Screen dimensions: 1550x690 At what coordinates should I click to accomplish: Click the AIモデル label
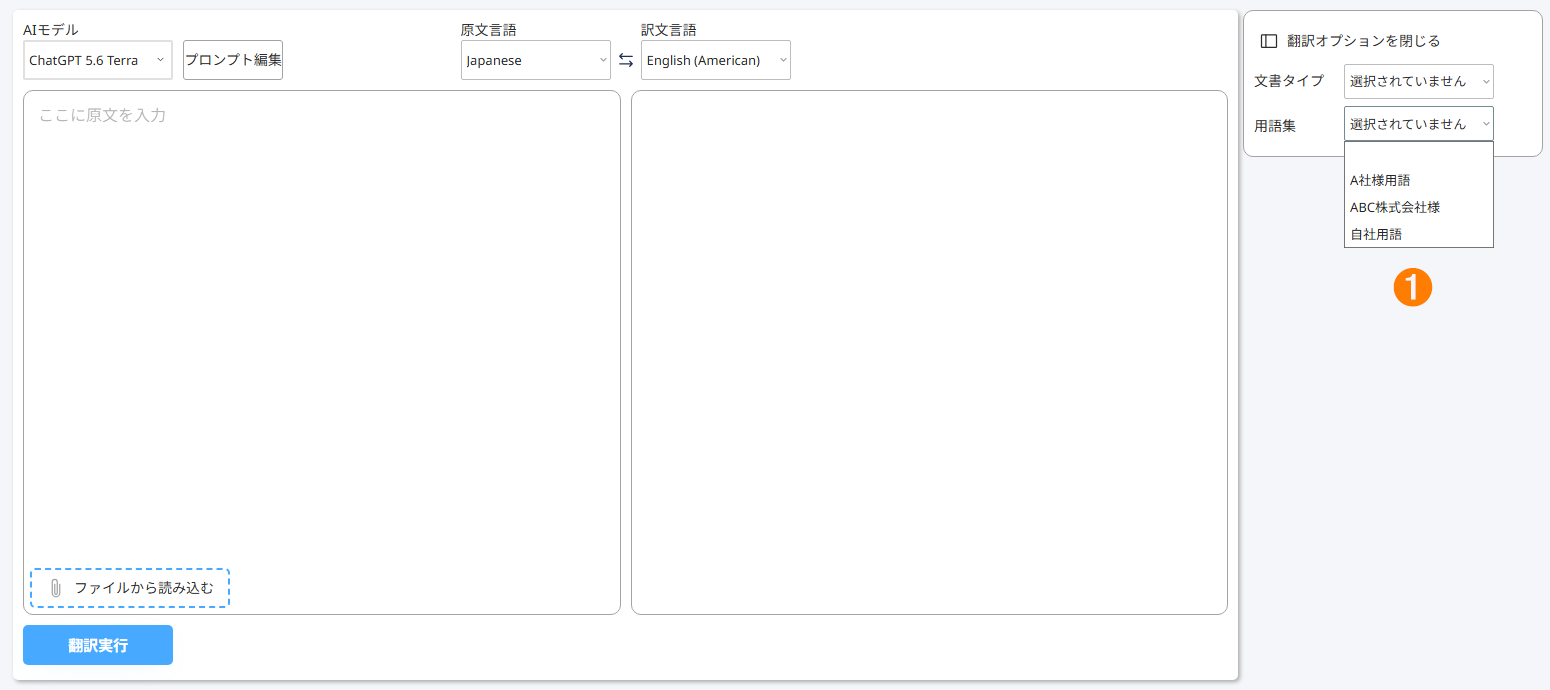click(x=51, y=30)
